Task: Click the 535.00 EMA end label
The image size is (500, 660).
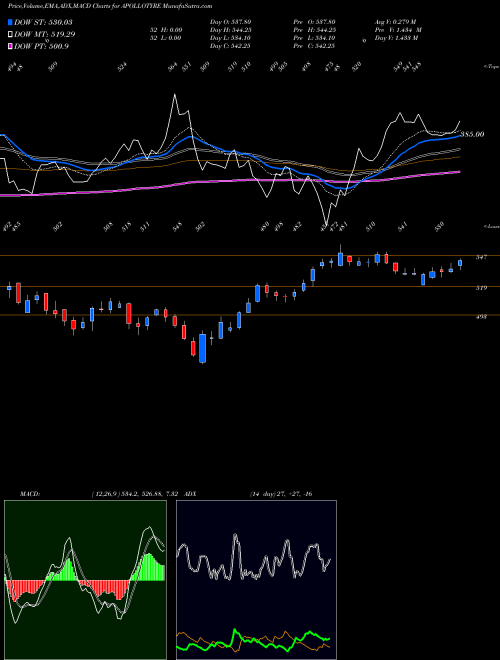Action: (472, 134)
